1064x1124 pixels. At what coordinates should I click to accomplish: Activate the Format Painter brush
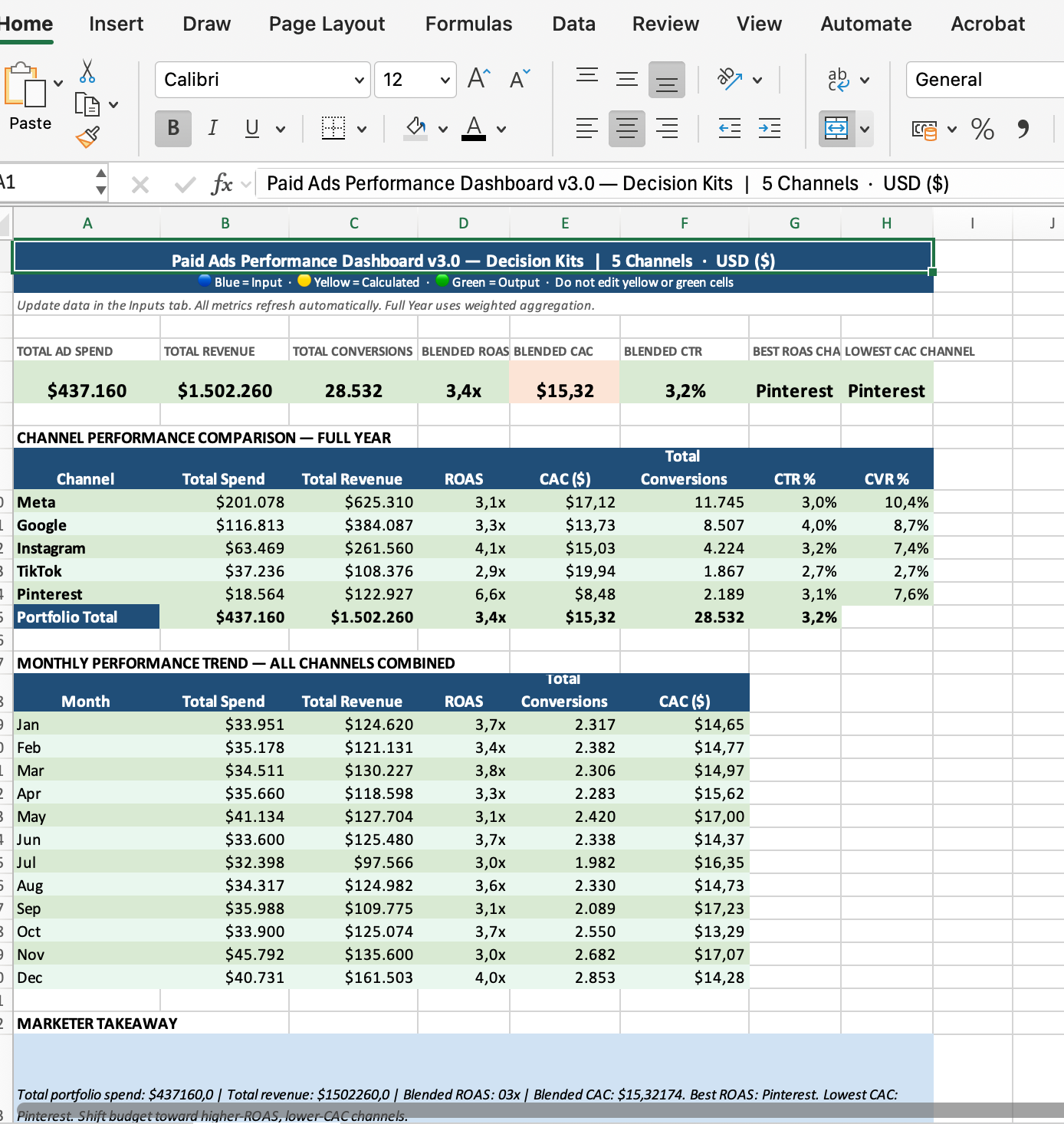pos(87,137)
